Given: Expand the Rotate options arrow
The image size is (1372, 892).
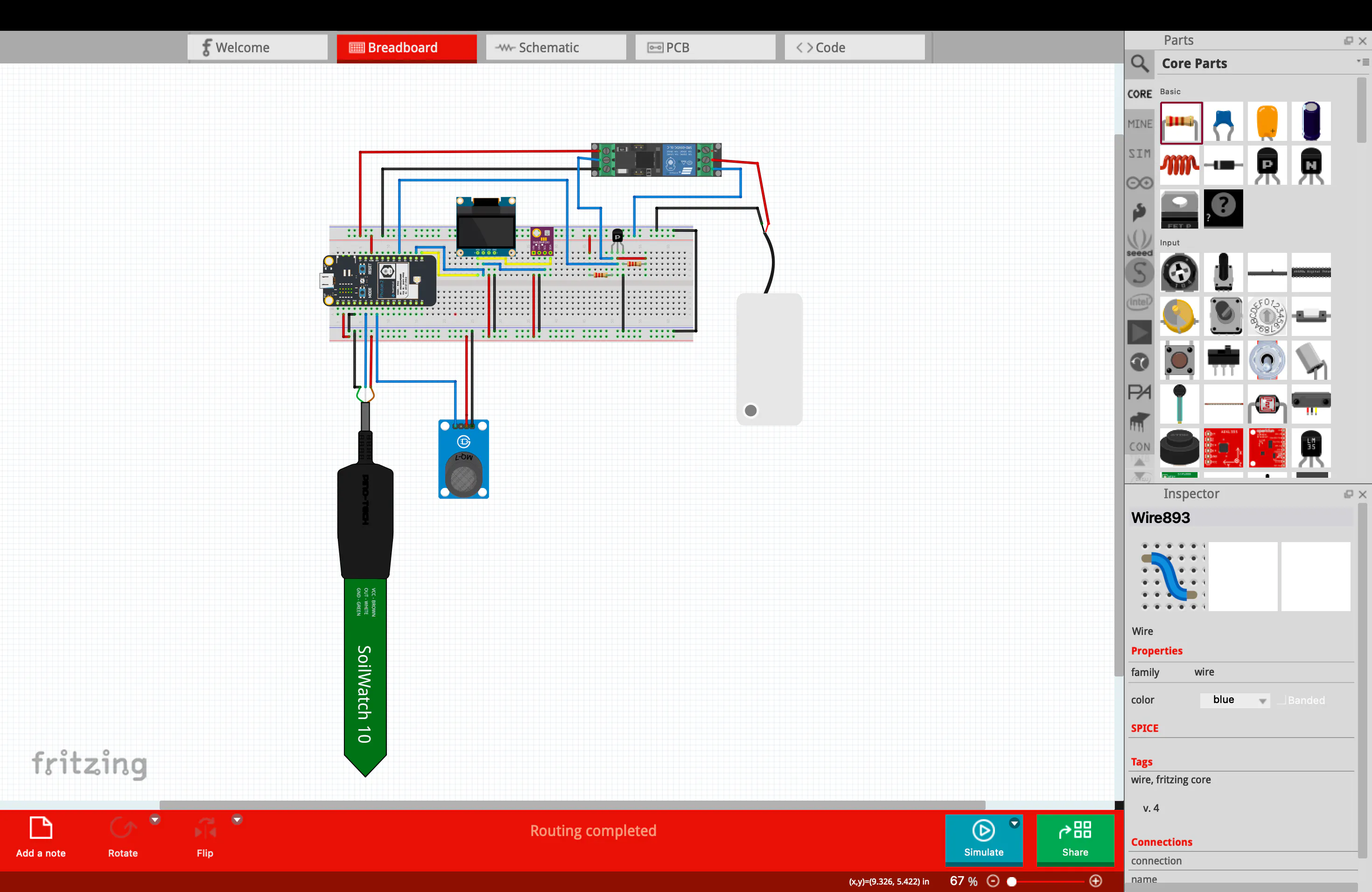Looking at the screenshot, I should 154,819.
